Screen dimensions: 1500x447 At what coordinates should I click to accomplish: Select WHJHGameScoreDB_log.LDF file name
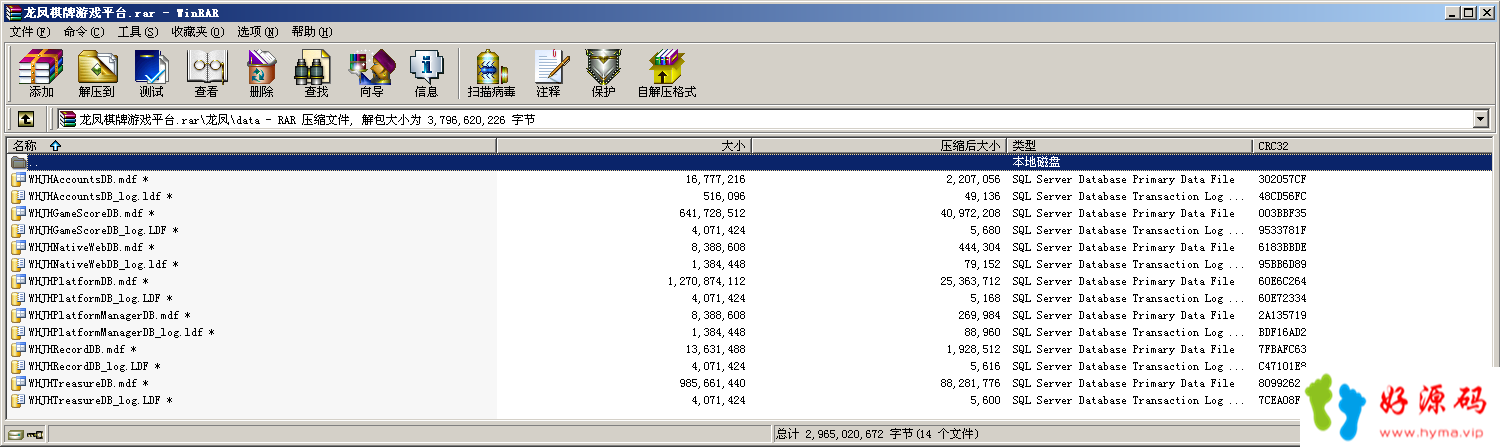tap(103, 231)
